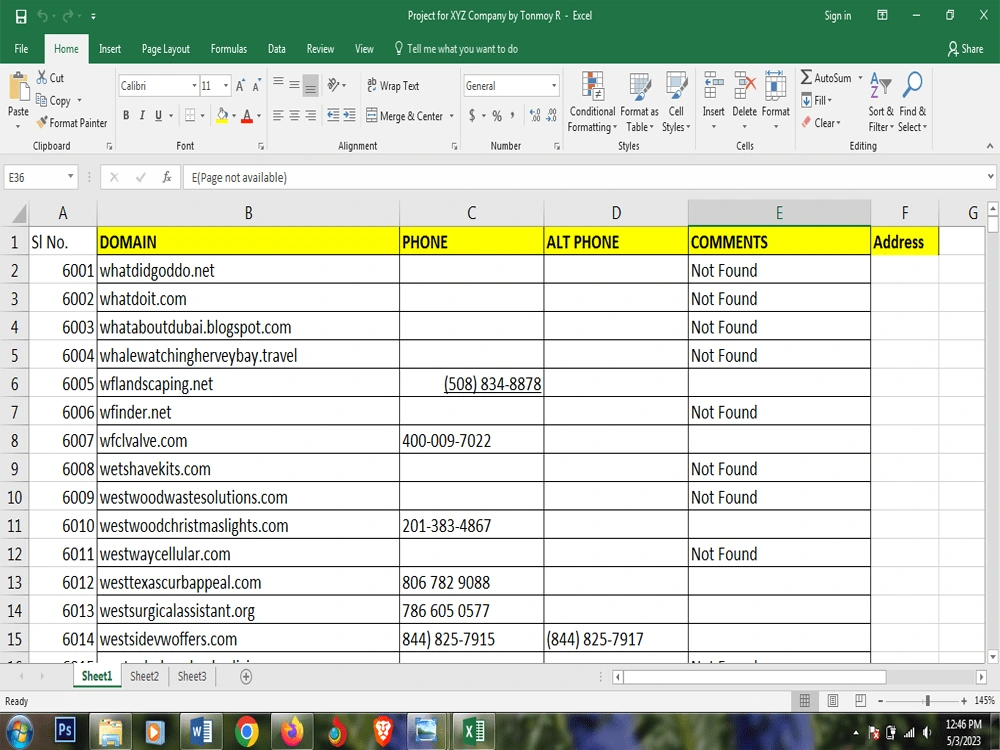Increase font size with the large A
The width and height of the screenshot is (1000, 750).
coord(240,85)
